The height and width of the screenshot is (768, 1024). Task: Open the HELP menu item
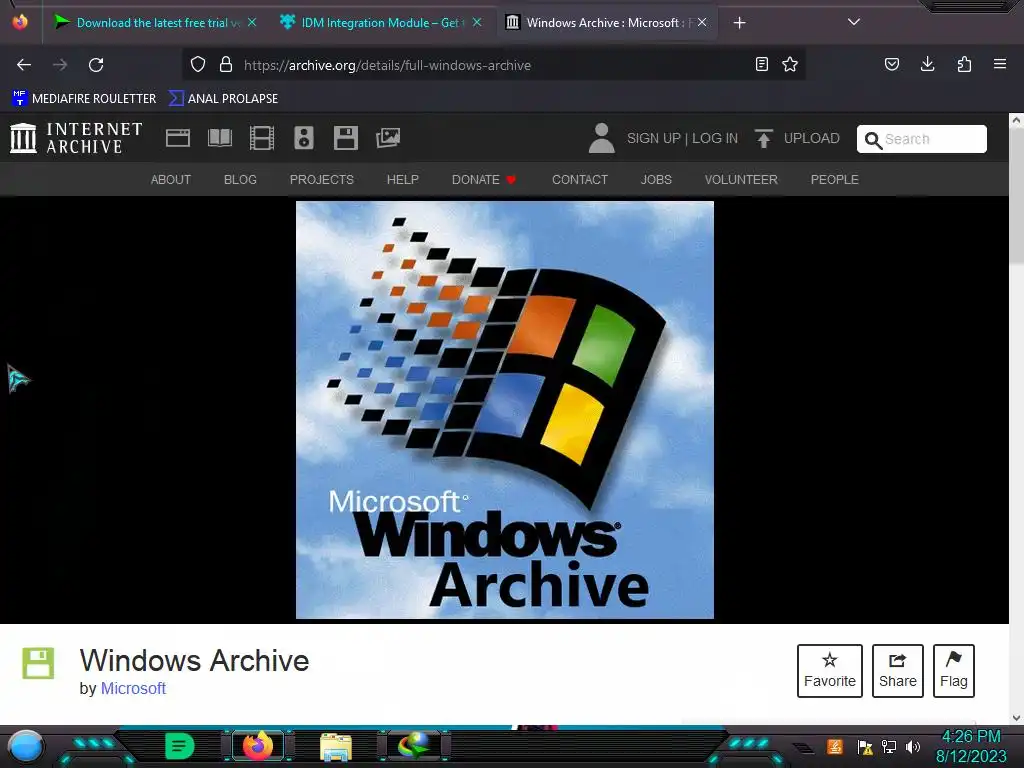point(403,180)
